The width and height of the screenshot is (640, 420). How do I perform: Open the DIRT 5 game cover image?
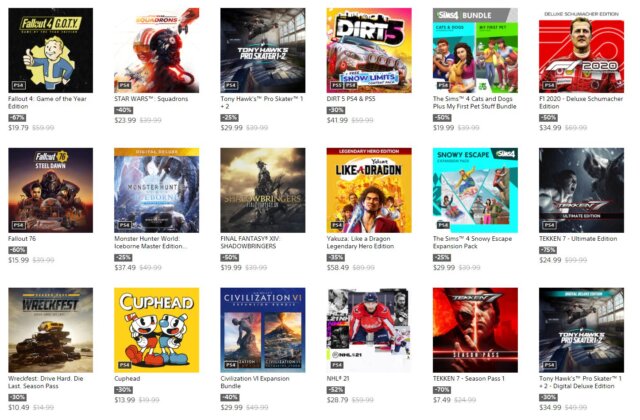click(369, 50)
